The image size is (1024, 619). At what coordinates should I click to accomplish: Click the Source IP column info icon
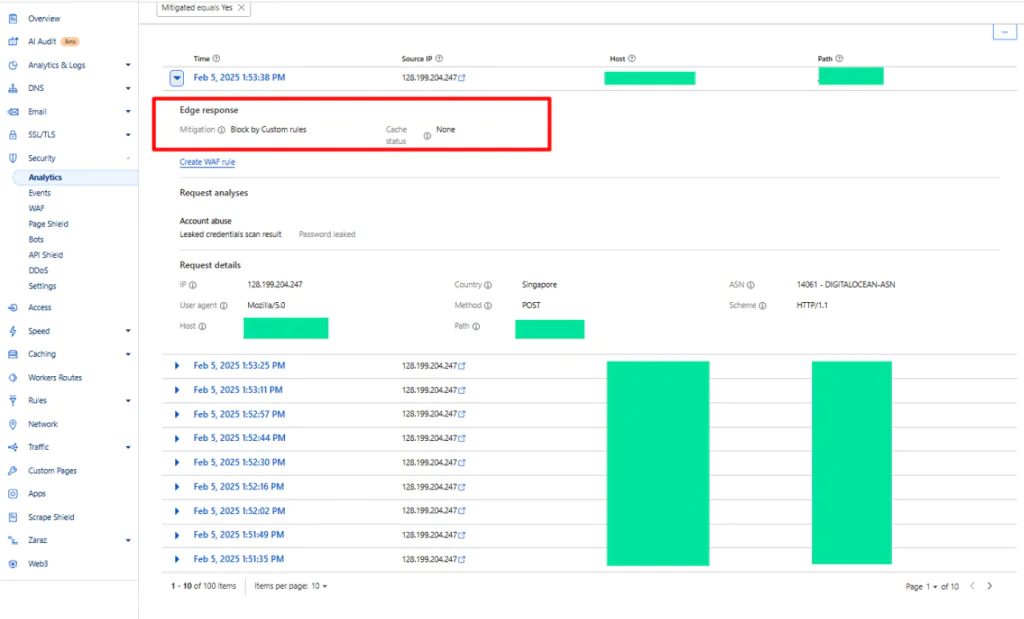pyautogui.click(x=439, y=59)
